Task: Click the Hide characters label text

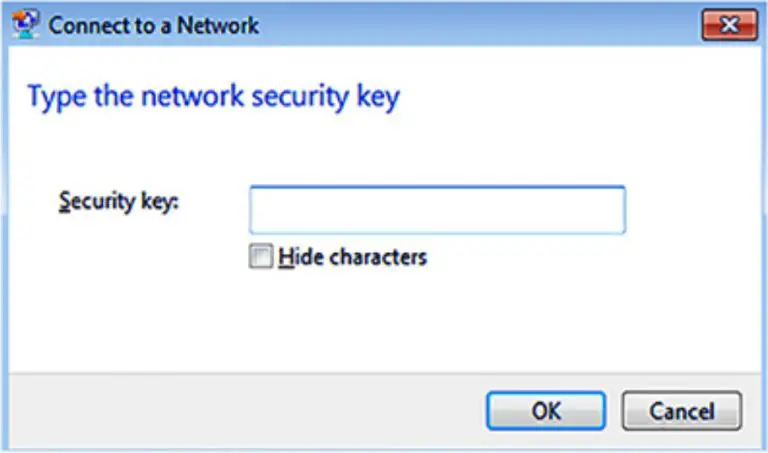Action: 353,257
